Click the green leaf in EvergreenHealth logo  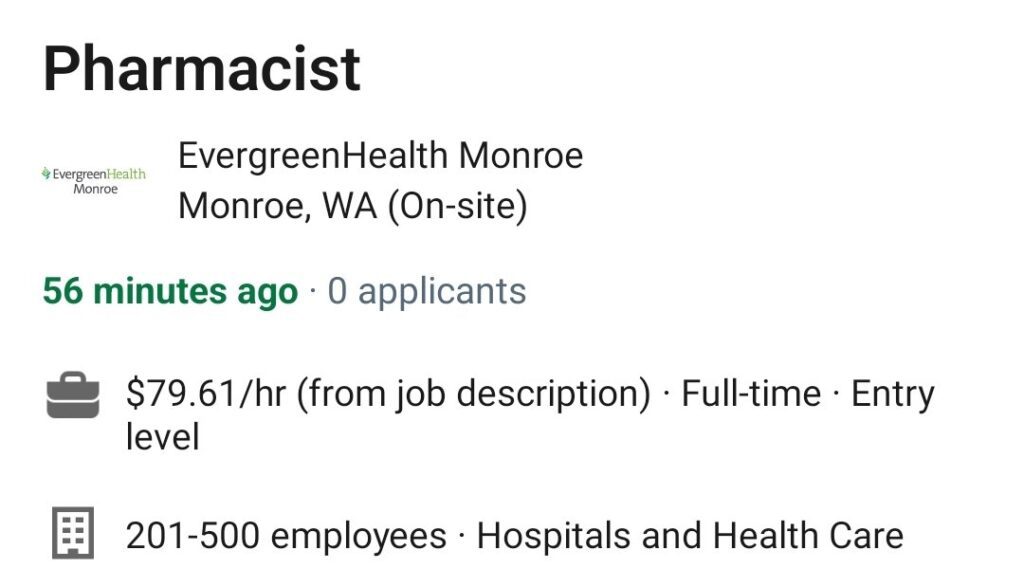[46, 173]
